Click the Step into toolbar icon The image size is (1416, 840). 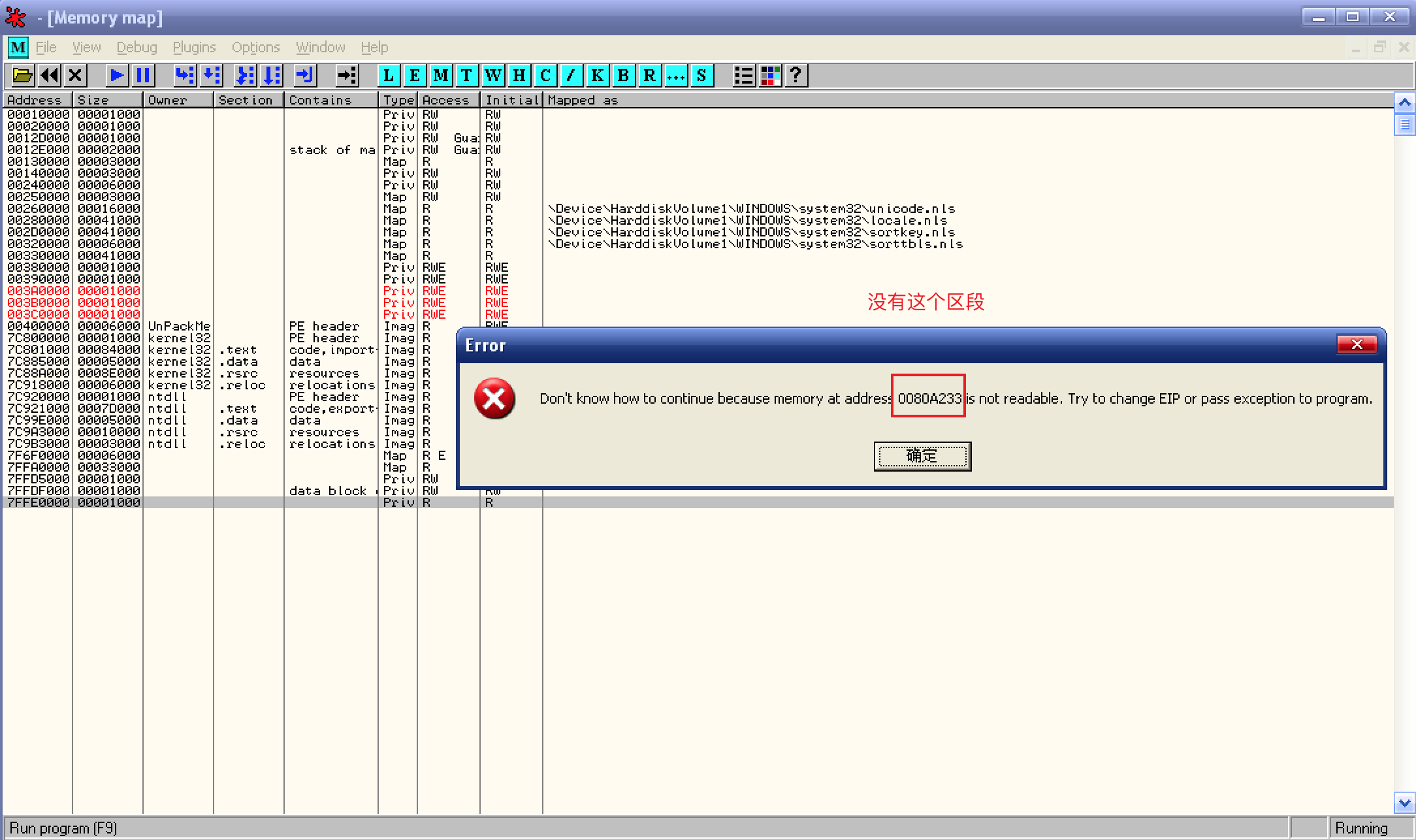tap(185, 76)
